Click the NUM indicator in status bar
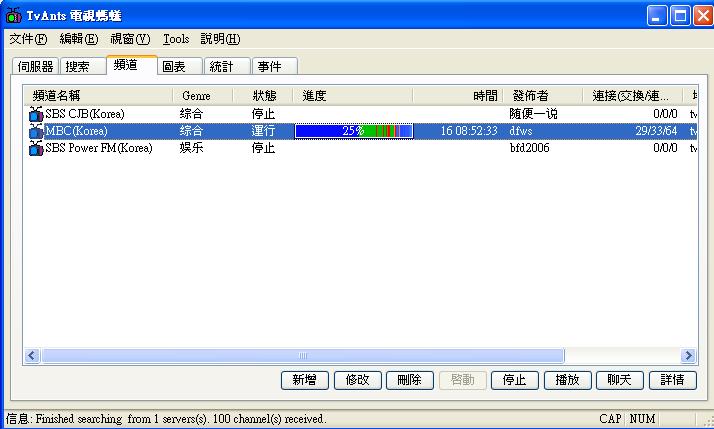This screenshot has width=714, height=429. 642,419
